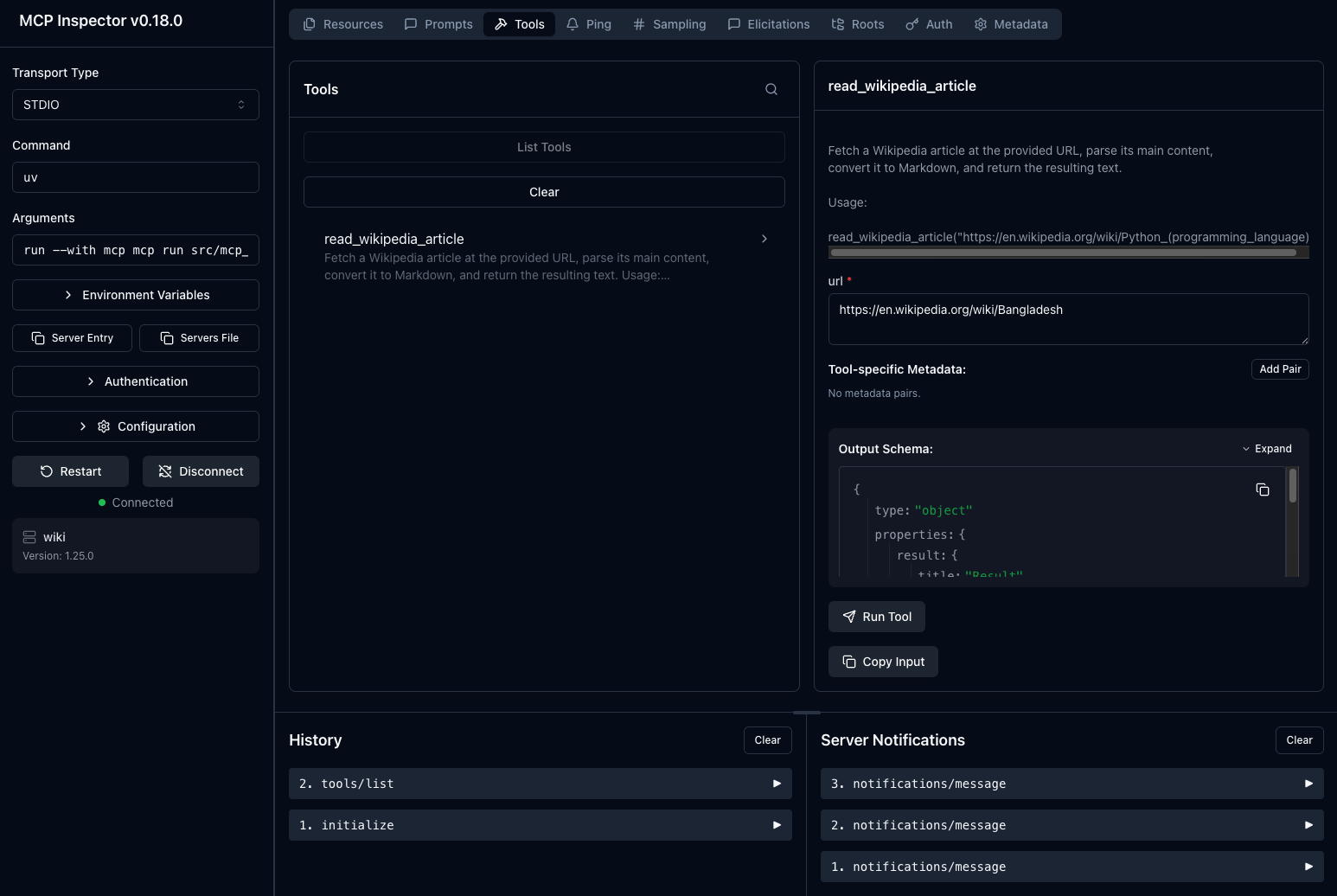This screenshot has height=896, width=1337.
Task: Open the Elicitations tab
Action: point(768,23)
